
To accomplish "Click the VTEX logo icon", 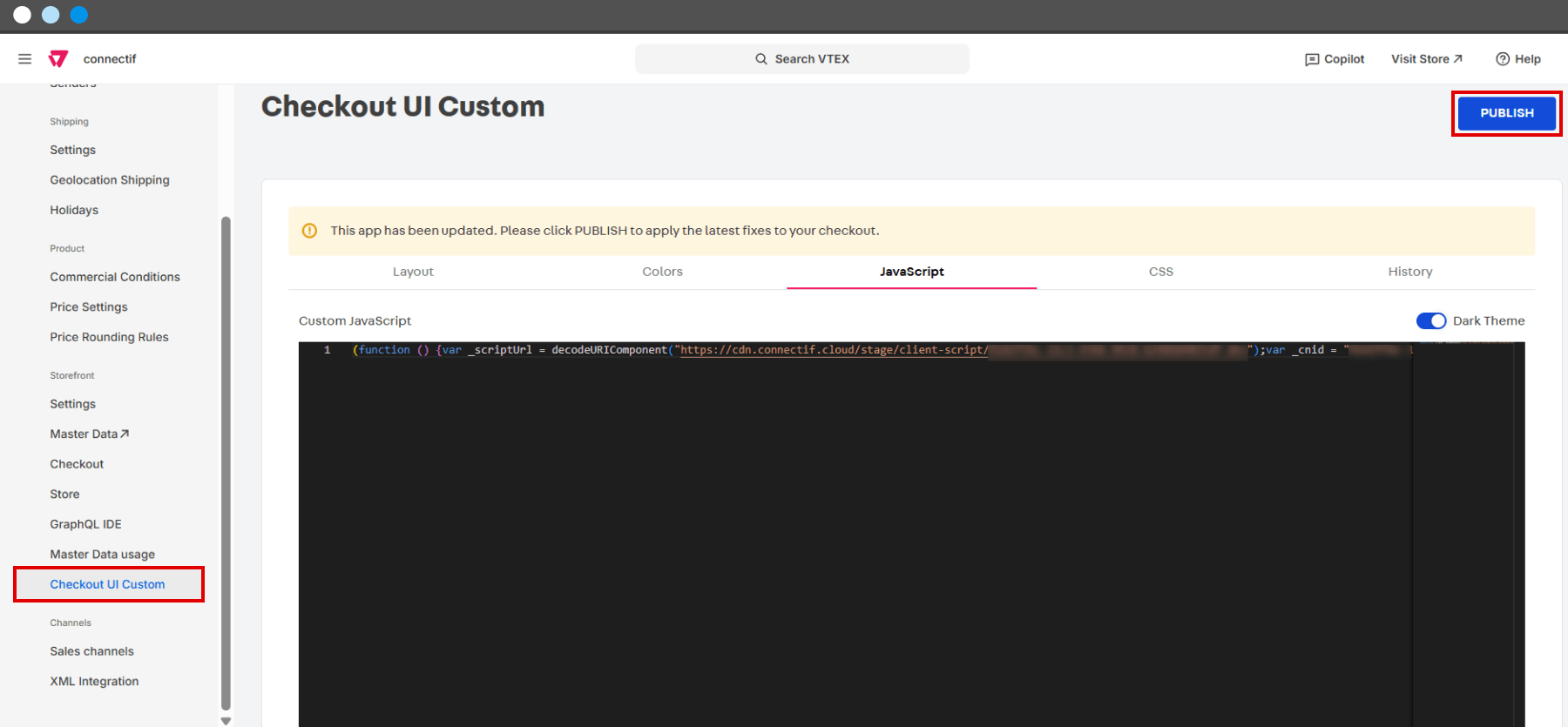I will [58, 59].
